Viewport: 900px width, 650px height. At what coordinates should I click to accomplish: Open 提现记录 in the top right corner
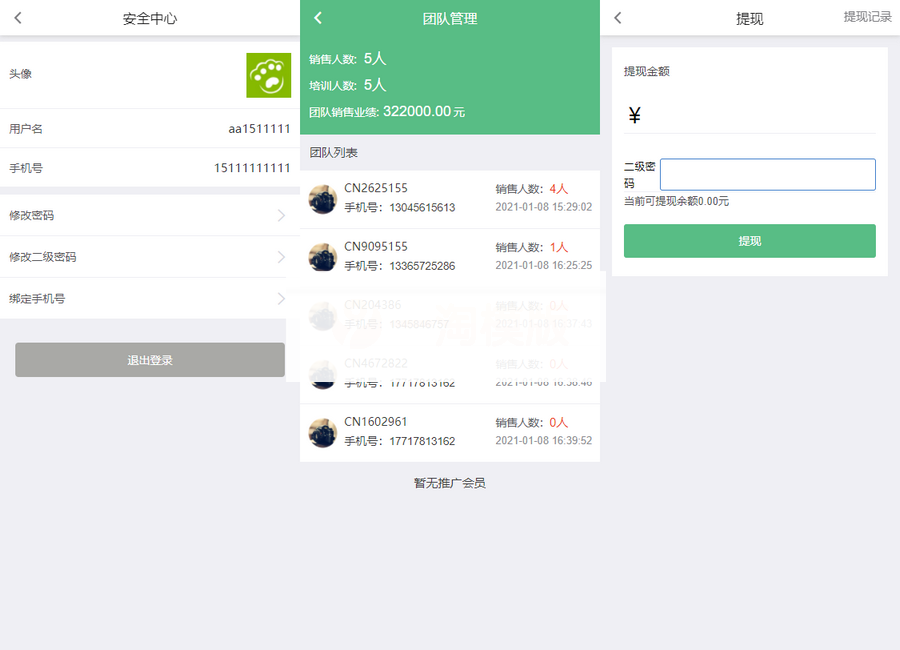(x=866, y=17)
